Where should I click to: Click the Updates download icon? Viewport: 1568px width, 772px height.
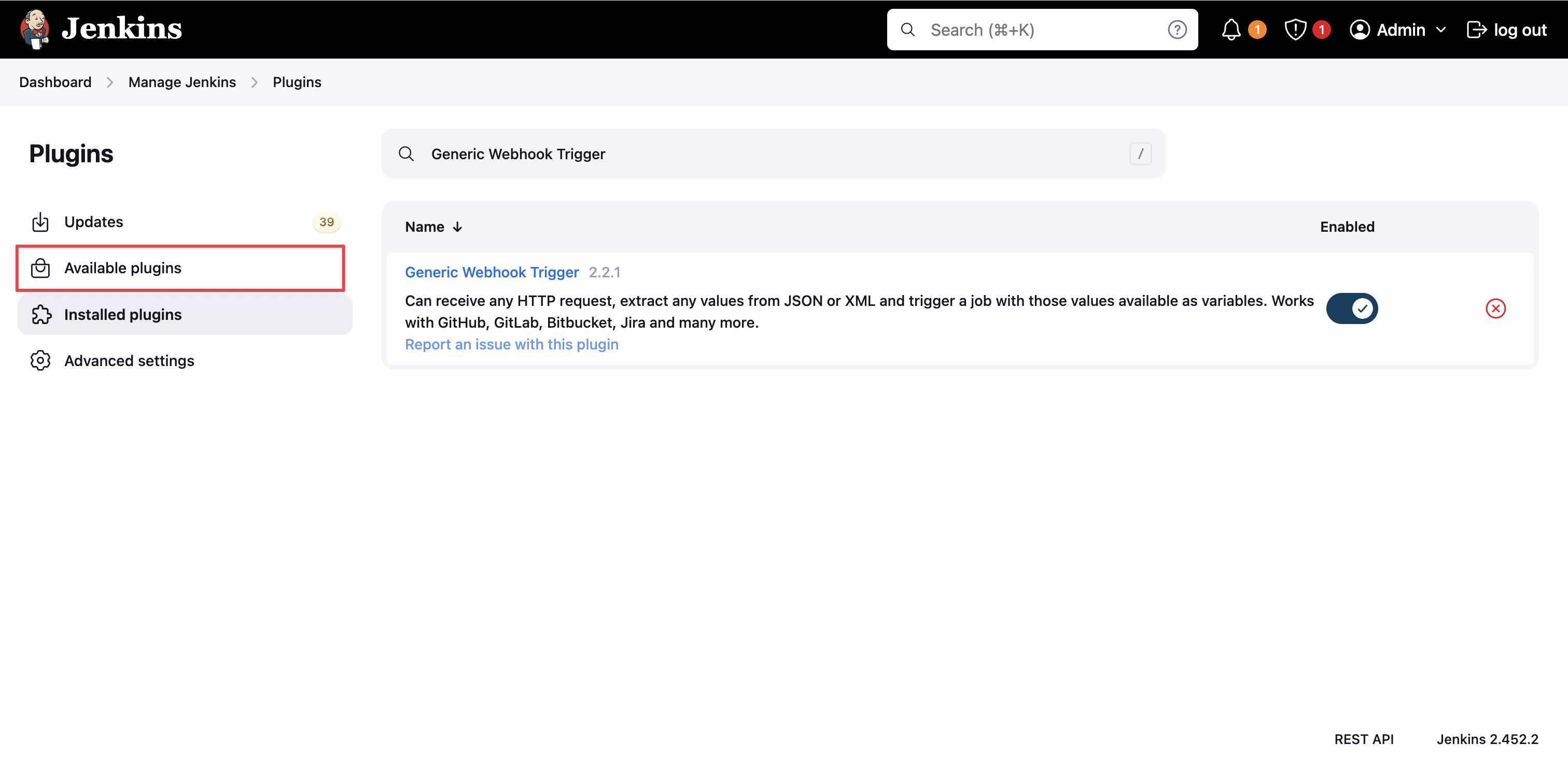[40, 222]
